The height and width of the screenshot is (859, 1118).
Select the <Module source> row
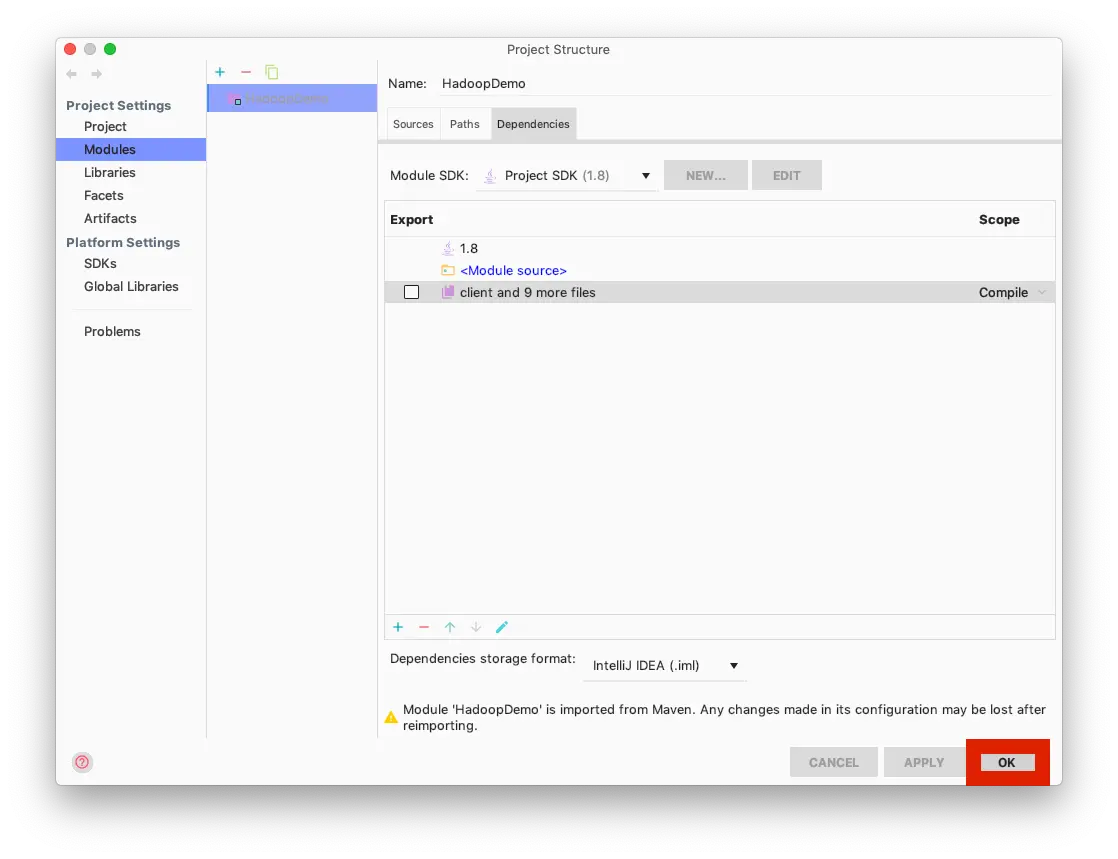click(719, 270)
